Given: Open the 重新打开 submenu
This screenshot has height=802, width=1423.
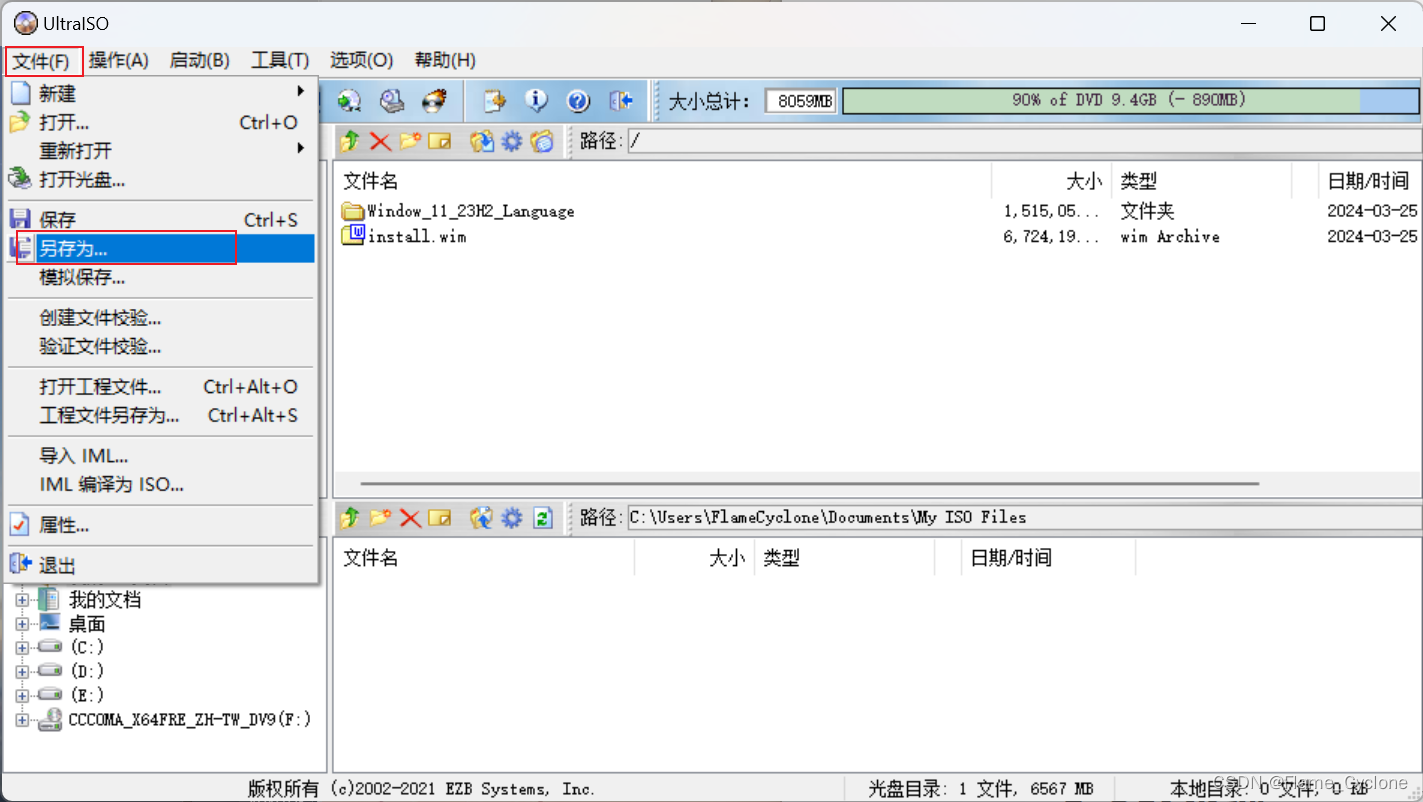Looking at the screenshot, I should pos(161,151).
